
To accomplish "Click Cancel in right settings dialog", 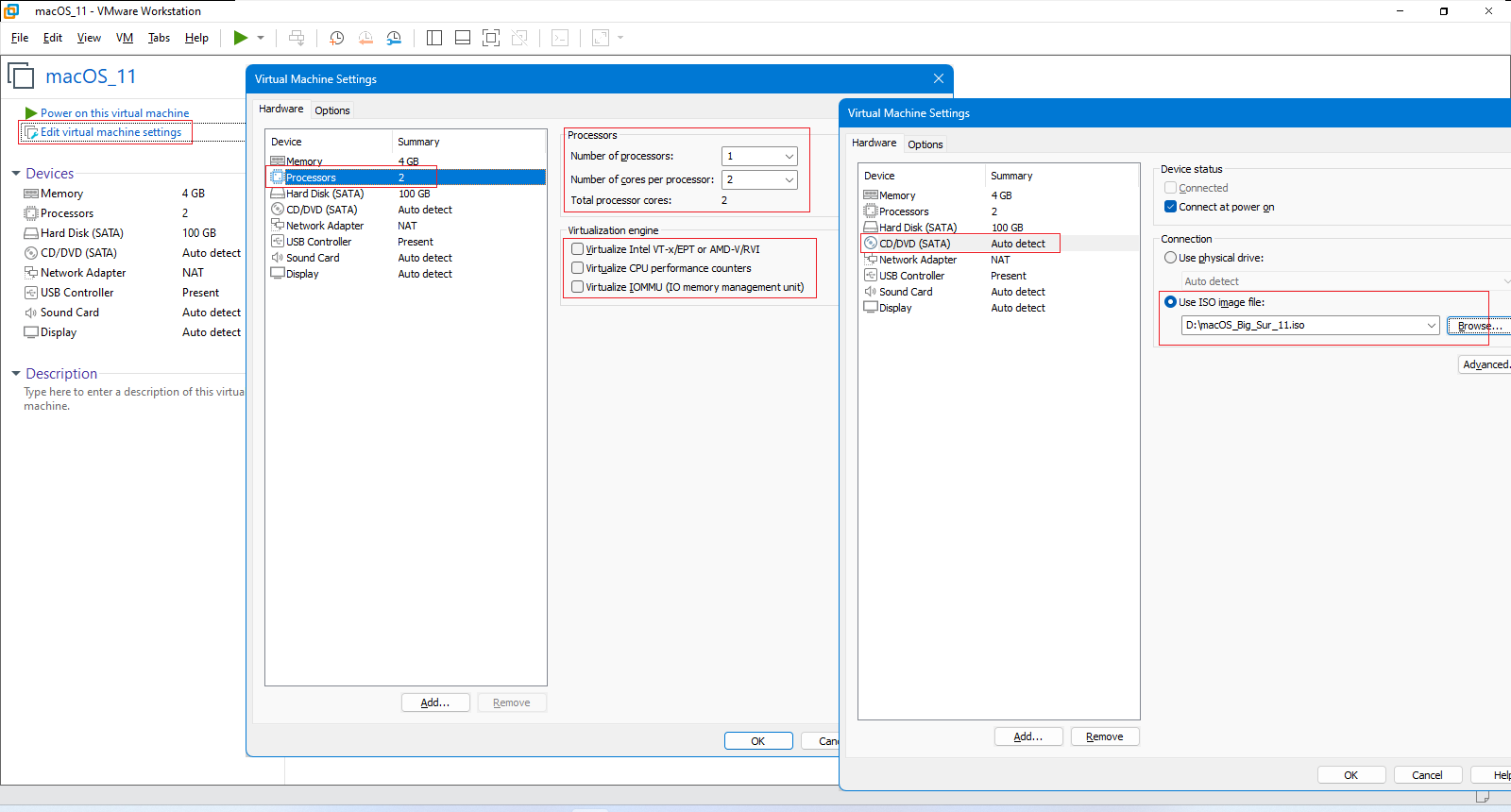I will [1428, 775].
